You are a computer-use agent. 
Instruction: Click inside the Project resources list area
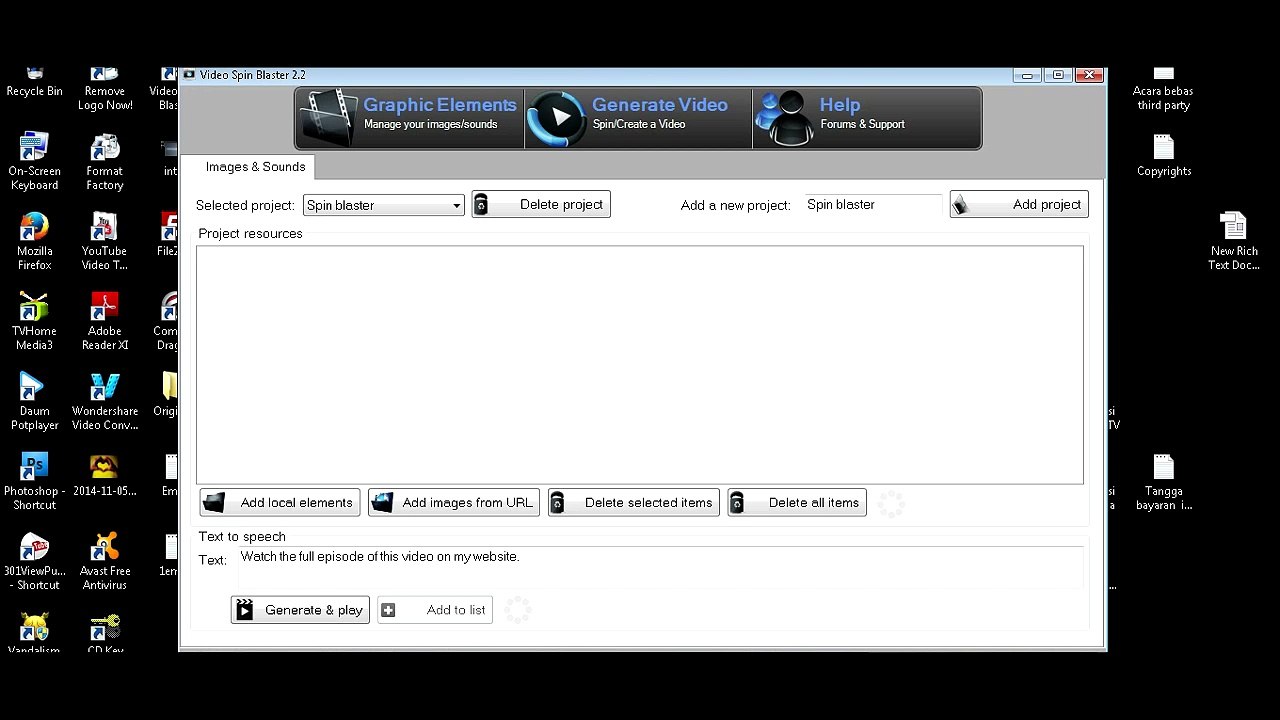click(x=639, y=365)
